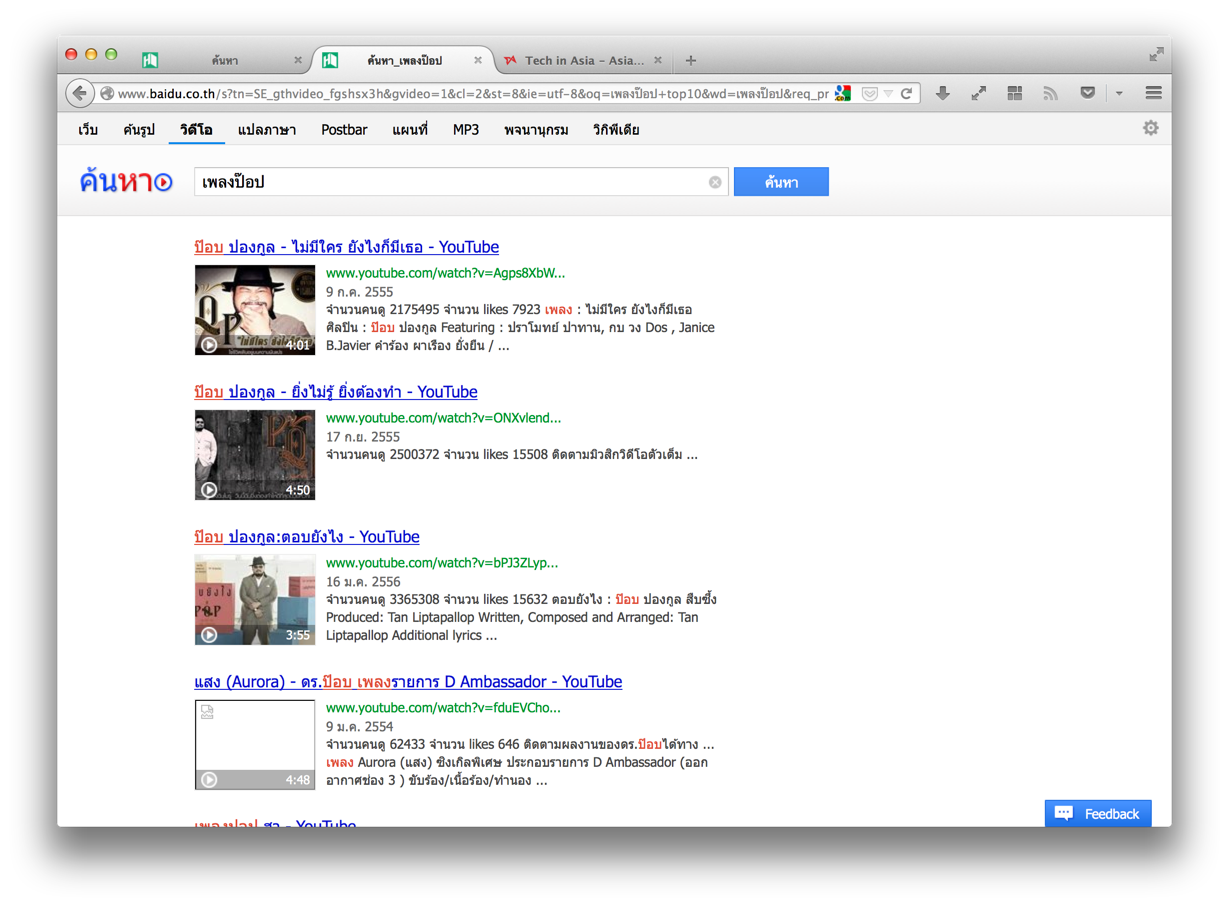This screenshot has width=1229, height=906.
Task: Play the 3:55 video via its play icon
Action: click(x=209, y=634)
